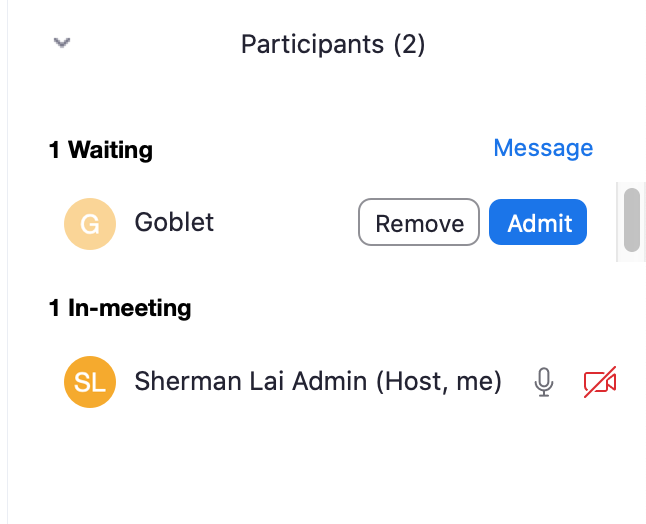Toggle Sherman Lai's red camera-off icon
Viewport: 646px width, 524px height.
[600, 382]
